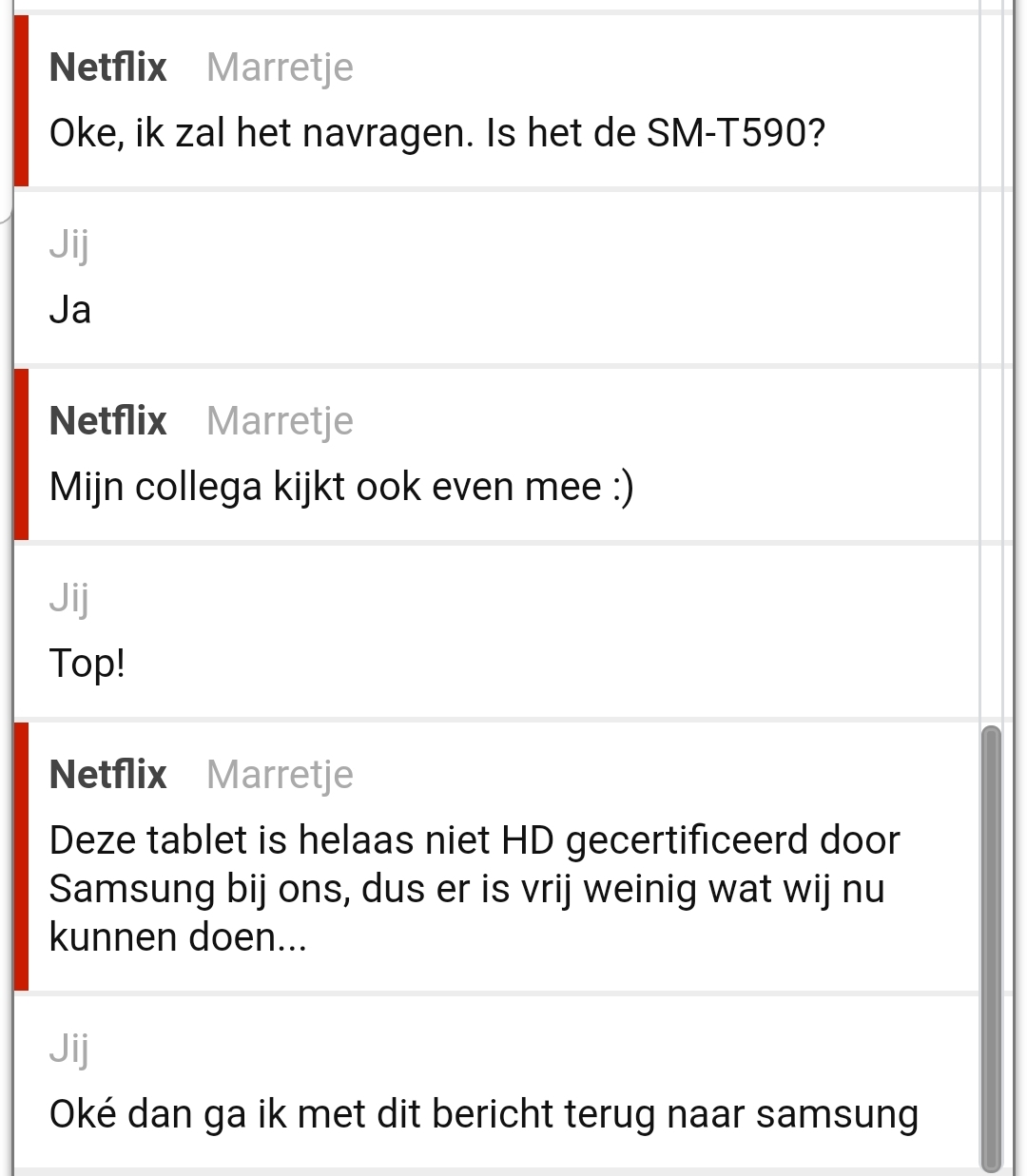This screenshot has width=1027, height=1176.
Task: Click Netflix label above the "Mijn collega" message
Action: pyautogui.click(x=108, y=421)
